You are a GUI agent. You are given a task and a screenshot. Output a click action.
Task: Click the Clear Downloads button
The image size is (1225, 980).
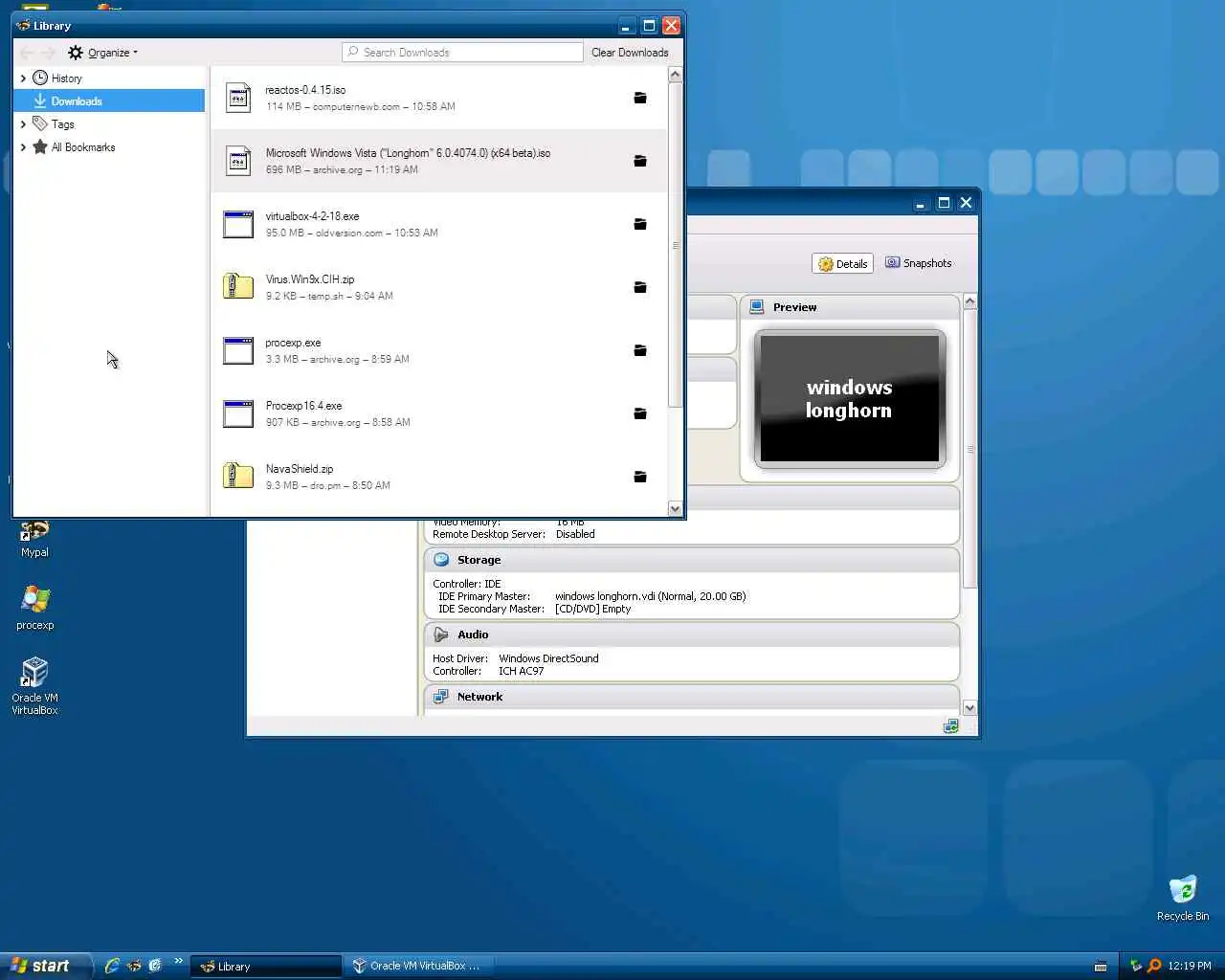click(630, 53)
